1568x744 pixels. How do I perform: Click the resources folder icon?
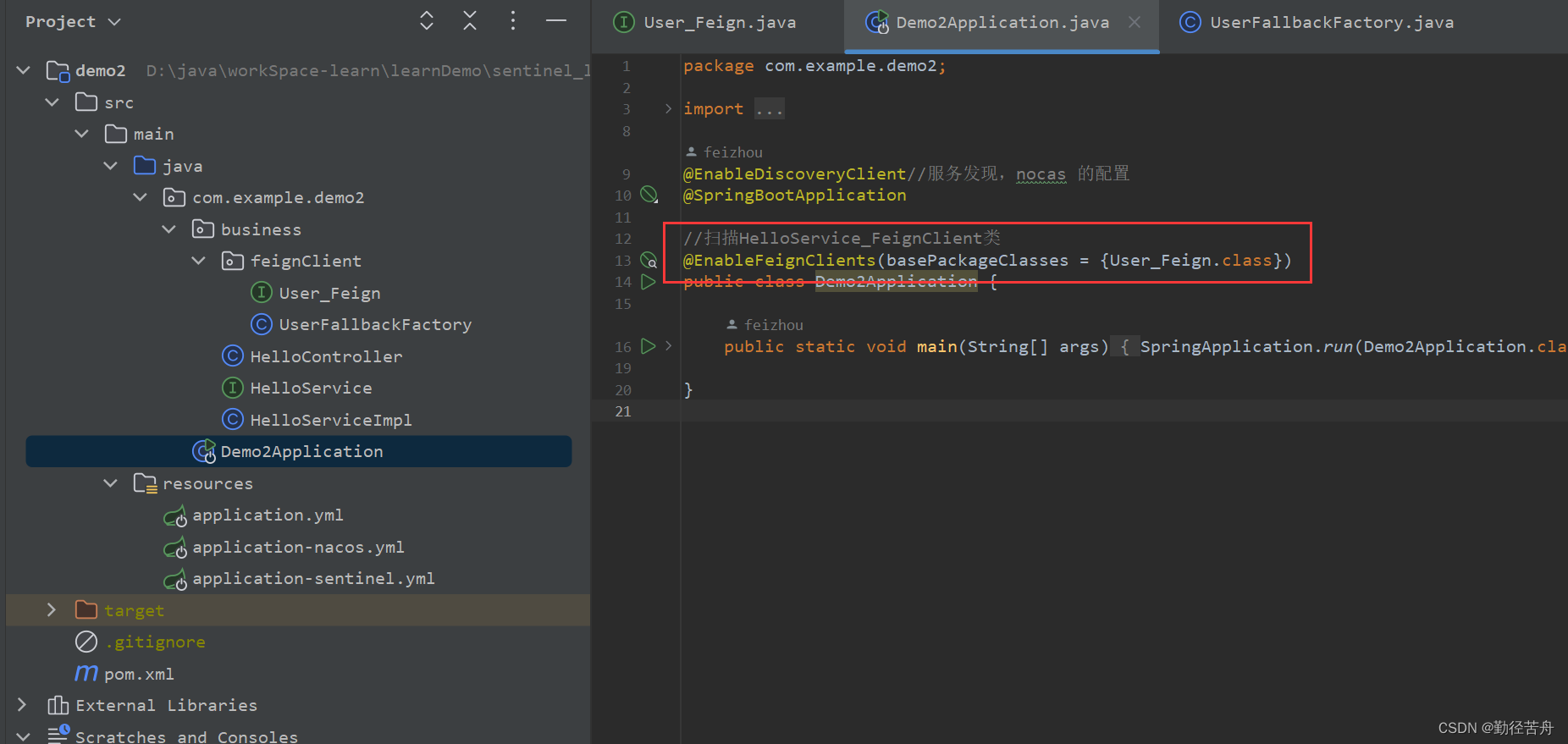coord(145,483)
